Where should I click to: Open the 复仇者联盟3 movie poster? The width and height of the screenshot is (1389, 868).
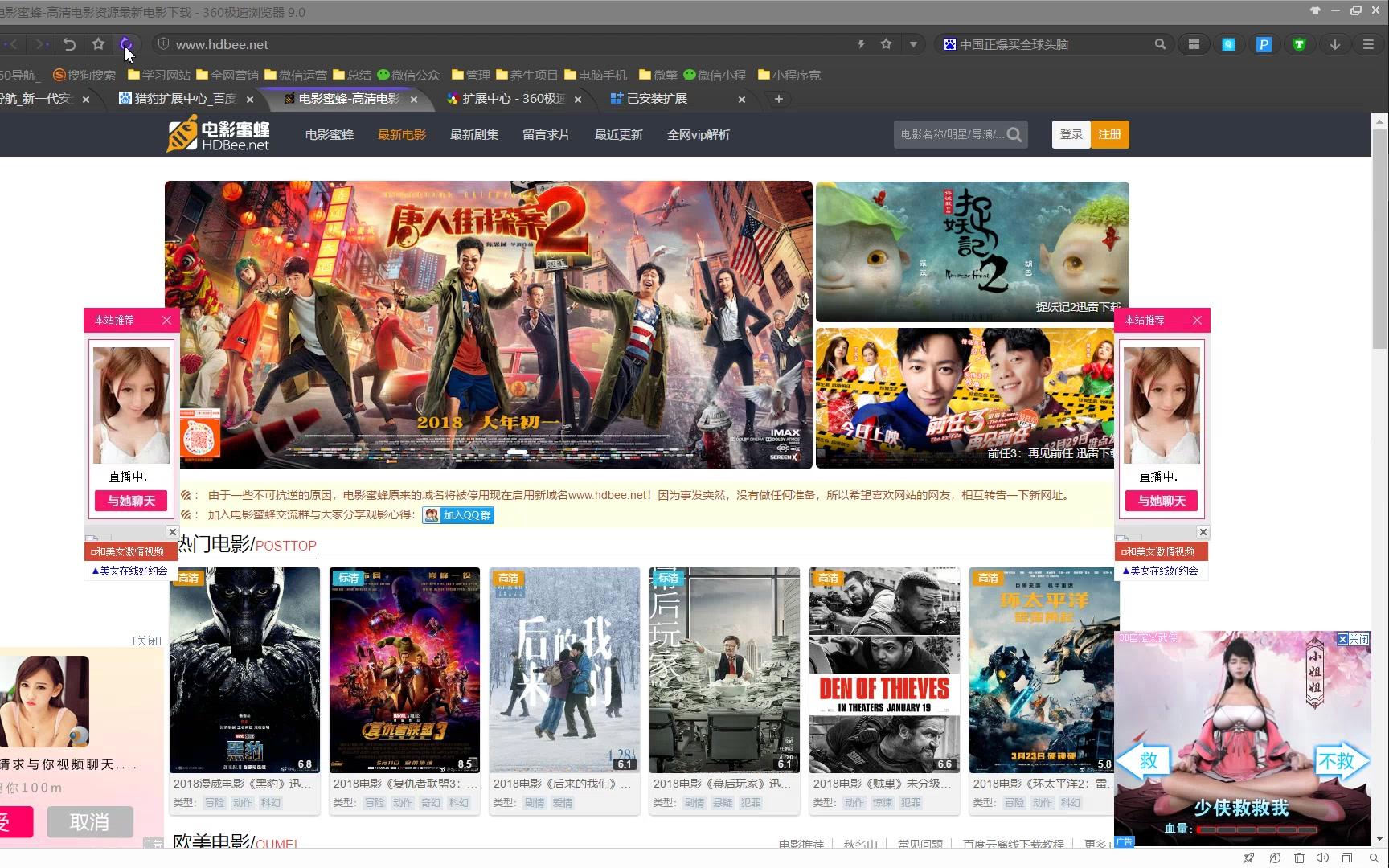pyautogui.click(x=404, y=670)
